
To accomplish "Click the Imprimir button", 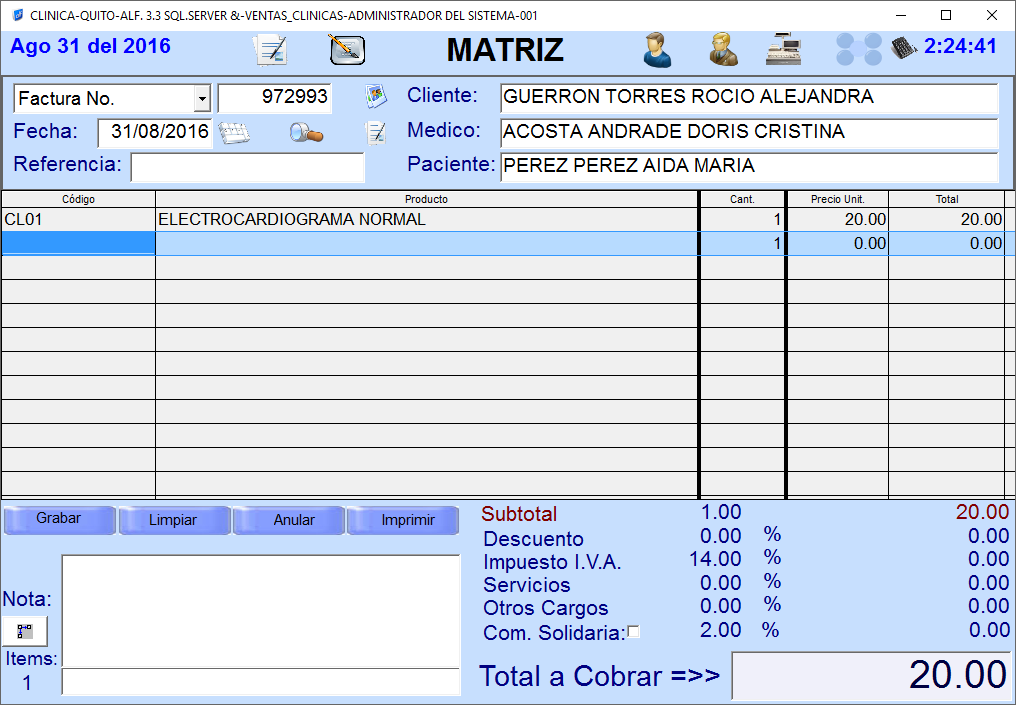I will point(408,520).
